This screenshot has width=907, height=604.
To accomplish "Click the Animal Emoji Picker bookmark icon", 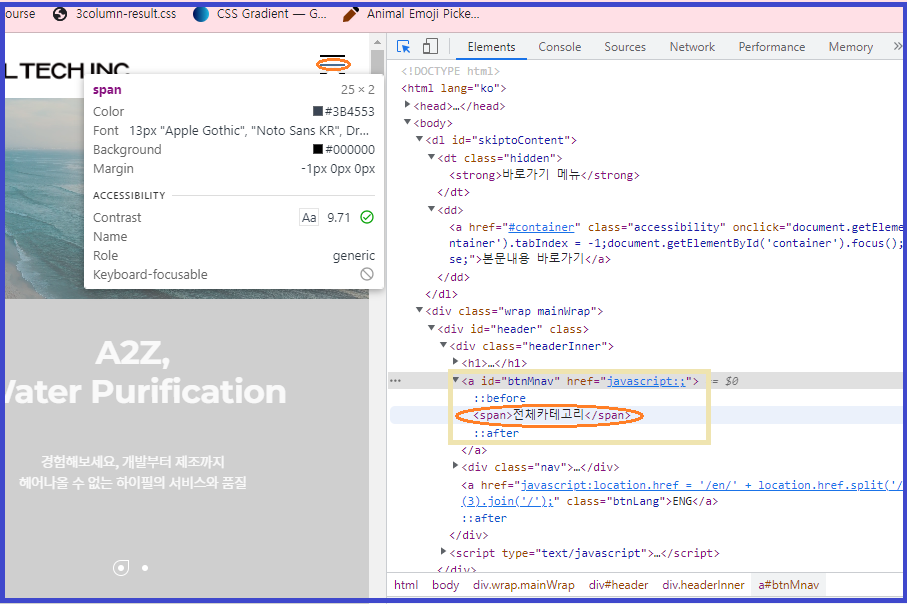I will tap(351, 14).
